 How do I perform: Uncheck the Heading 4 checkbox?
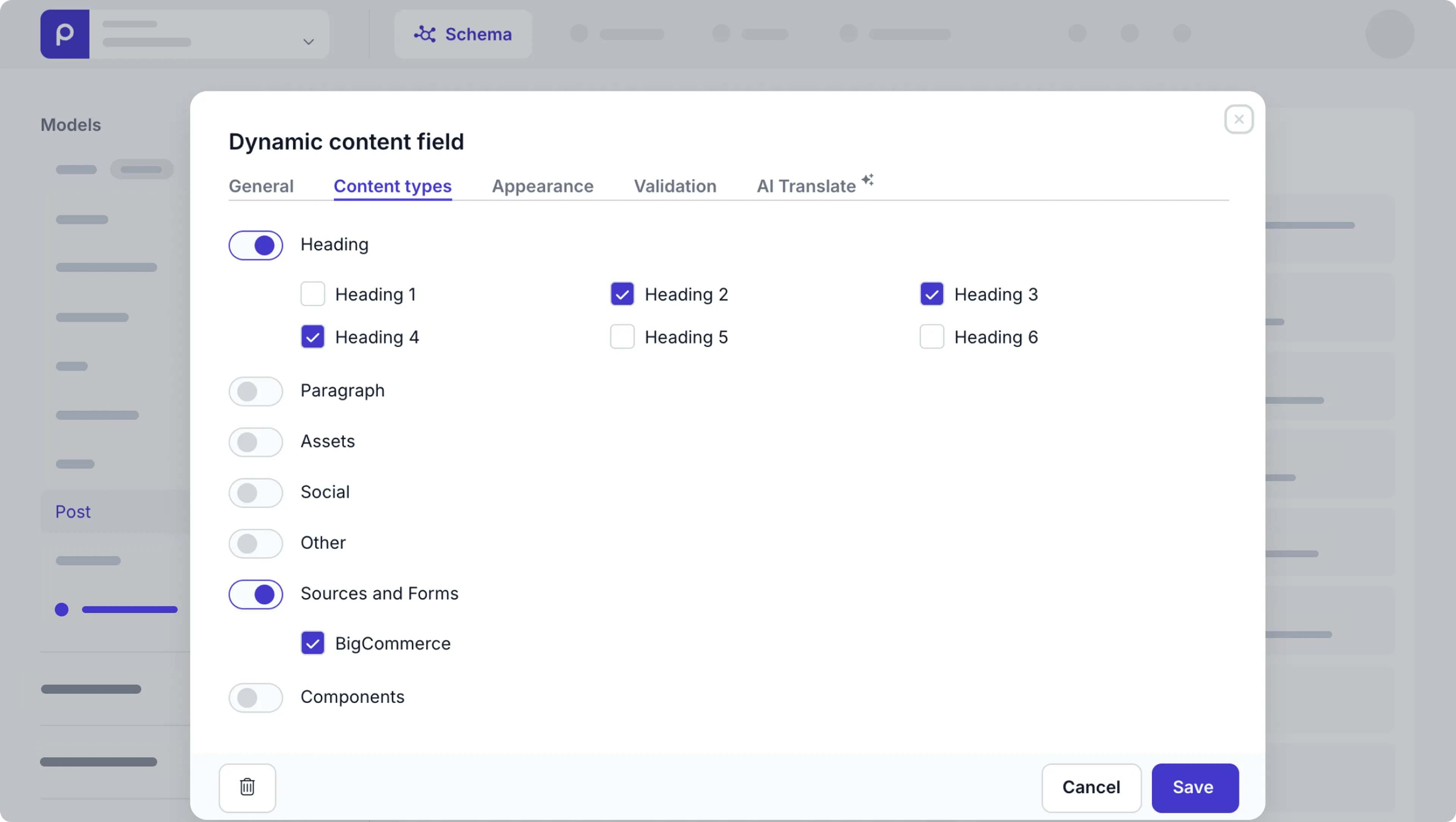tap(312, 337)
